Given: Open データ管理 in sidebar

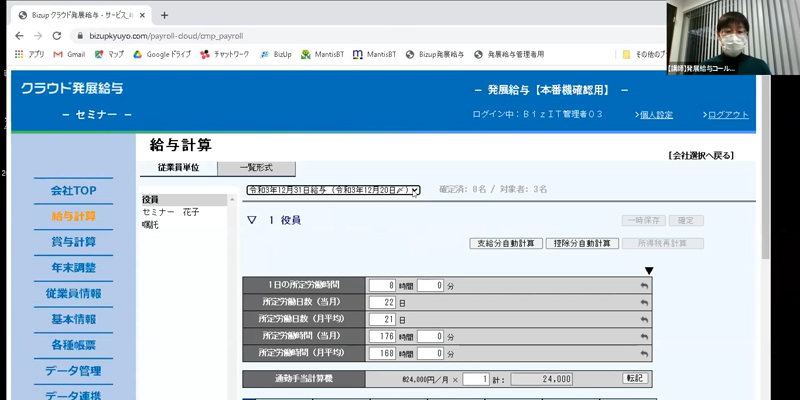Looking at the screenshot, I should pos(73,371).
